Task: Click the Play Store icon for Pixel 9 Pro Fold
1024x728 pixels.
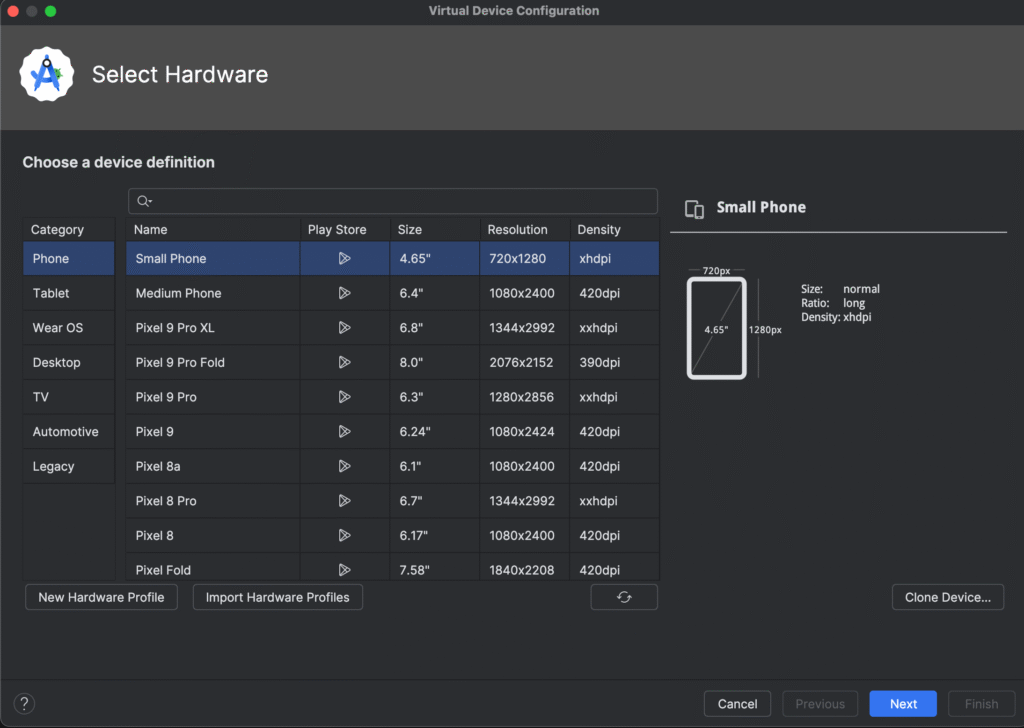Action: pyautogui.click(x=344, y=362)
